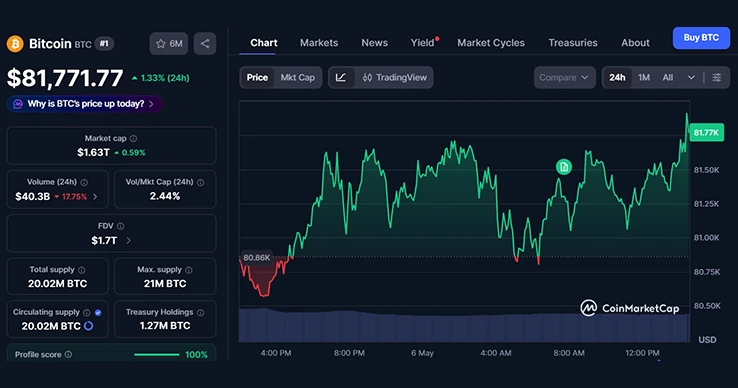This screenshot has width=738, height=388.
Task: Click the 80.86K opening price label
Action: 257,258
